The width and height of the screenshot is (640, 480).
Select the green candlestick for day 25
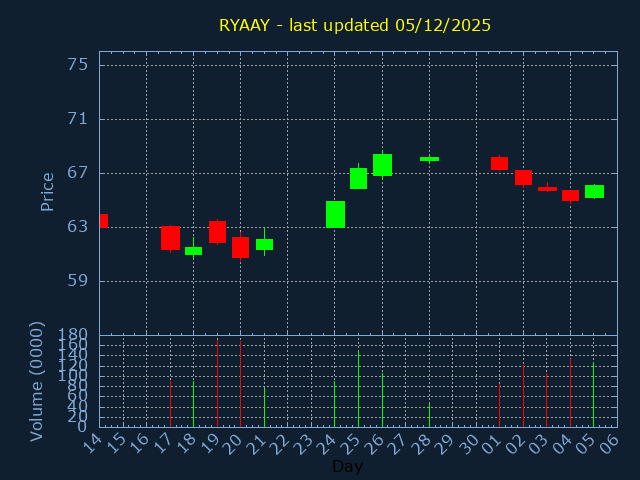358,178
